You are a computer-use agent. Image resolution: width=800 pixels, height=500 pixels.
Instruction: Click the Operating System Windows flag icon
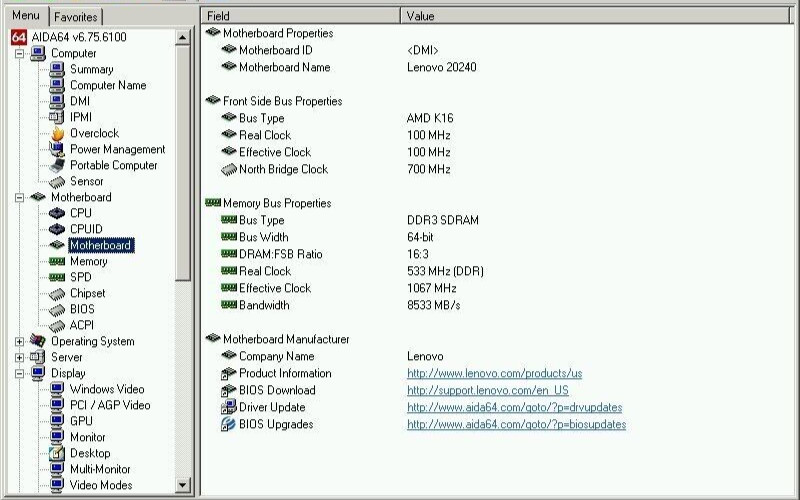(x=38, y=341)
